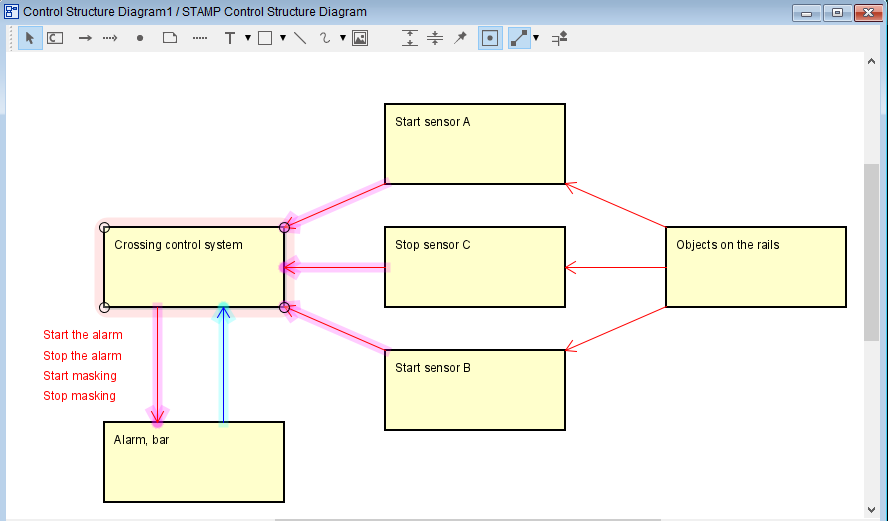Image resolution: width=888 pixels, height=521 pixels.
Task: Select the Start sensor A block
Action: point(475,144)
